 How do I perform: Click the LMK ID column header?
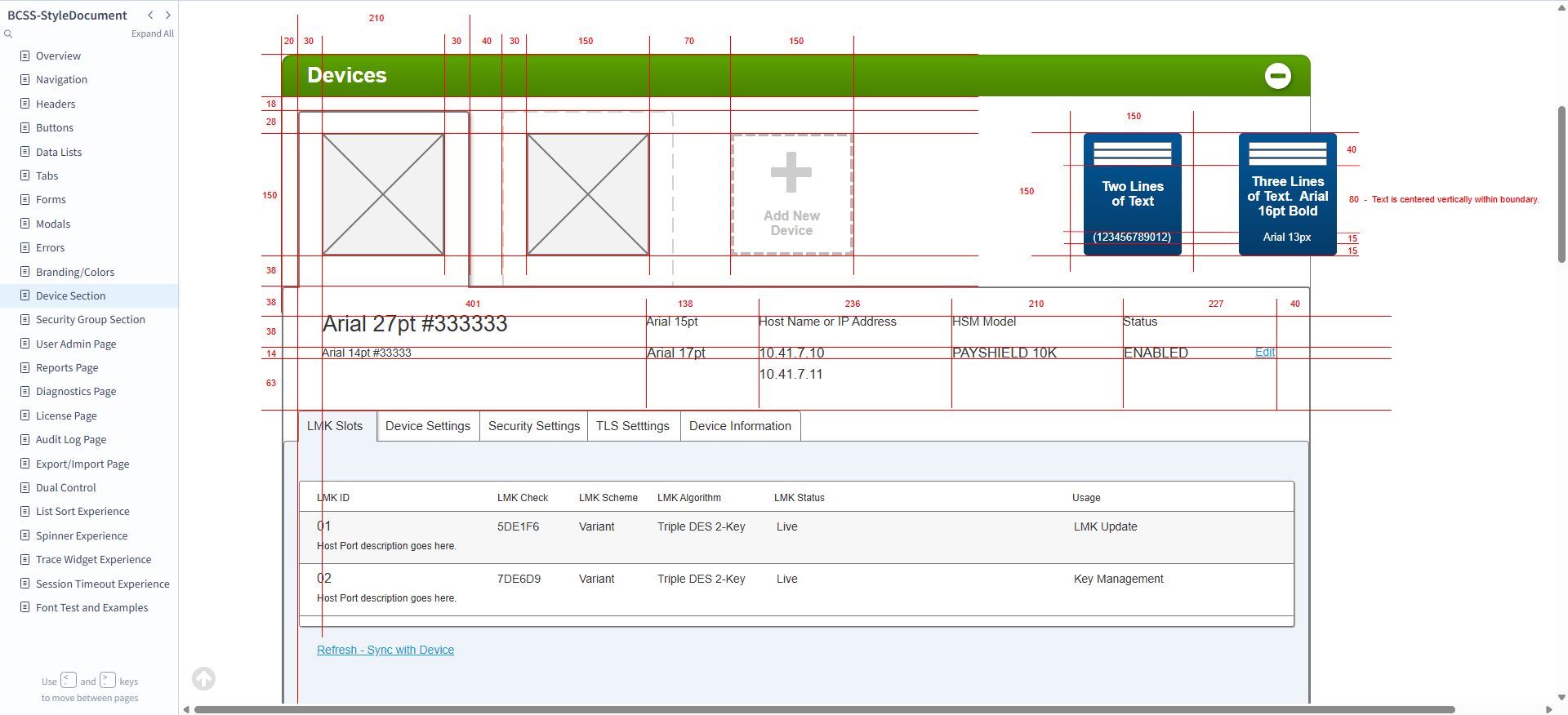point(333,498)
